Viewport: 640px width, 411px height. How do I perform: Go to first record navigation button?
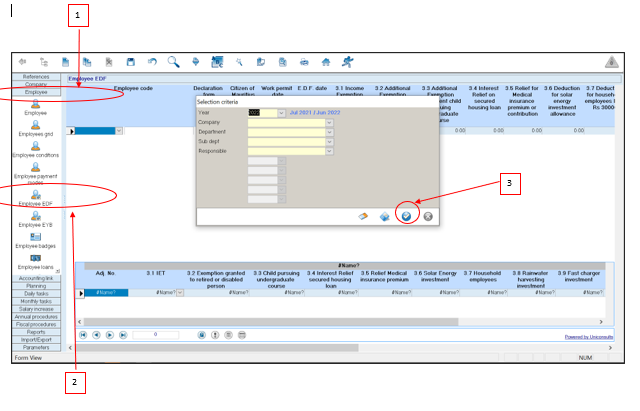point(83,334)
